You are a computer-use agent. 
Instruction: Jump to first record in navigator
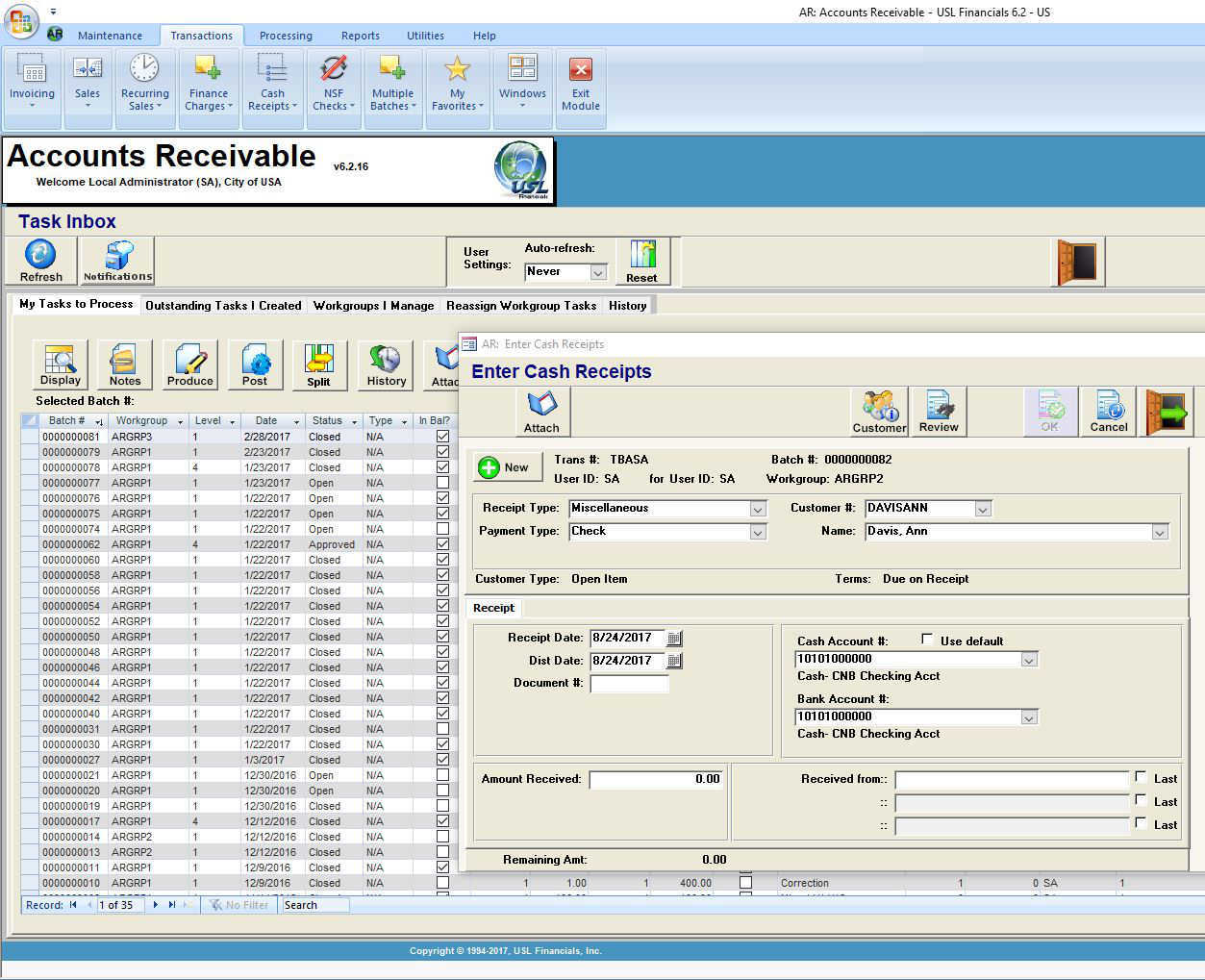[73, 905]
